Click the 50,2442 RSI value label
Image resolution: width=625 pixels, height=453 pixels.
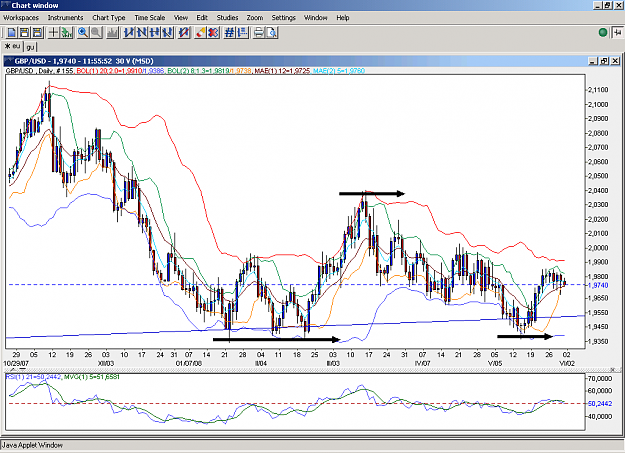tap(600, 404)
